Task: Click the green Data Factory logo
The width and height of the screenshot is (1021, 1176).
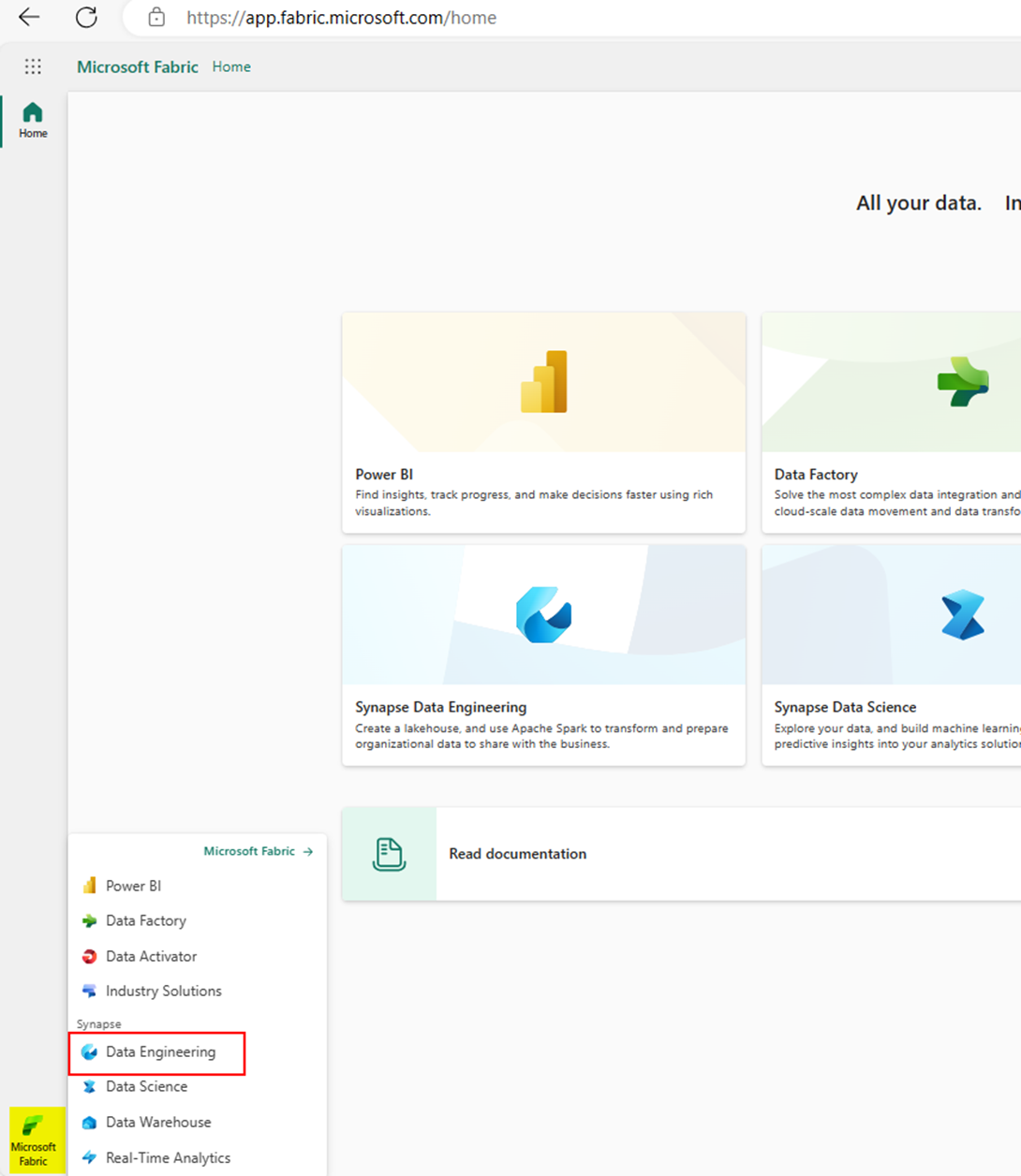Action: 963,382
